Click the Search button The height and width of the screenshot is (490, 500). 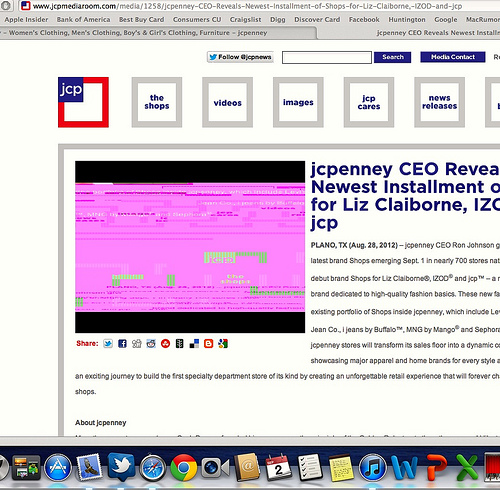(393, 57)
